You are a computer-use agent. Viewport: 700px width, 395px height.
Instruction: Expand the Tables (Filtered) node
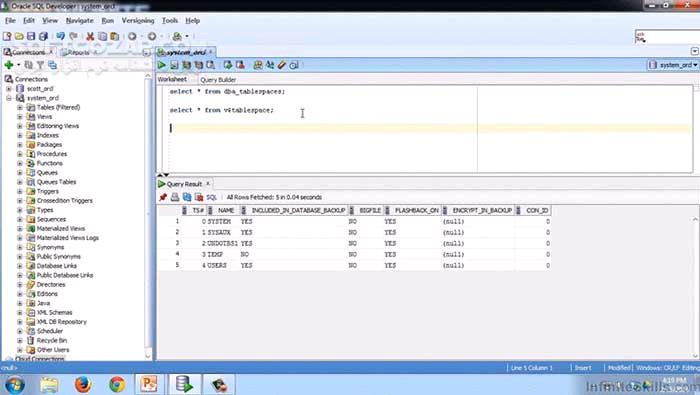click(20, 108)
